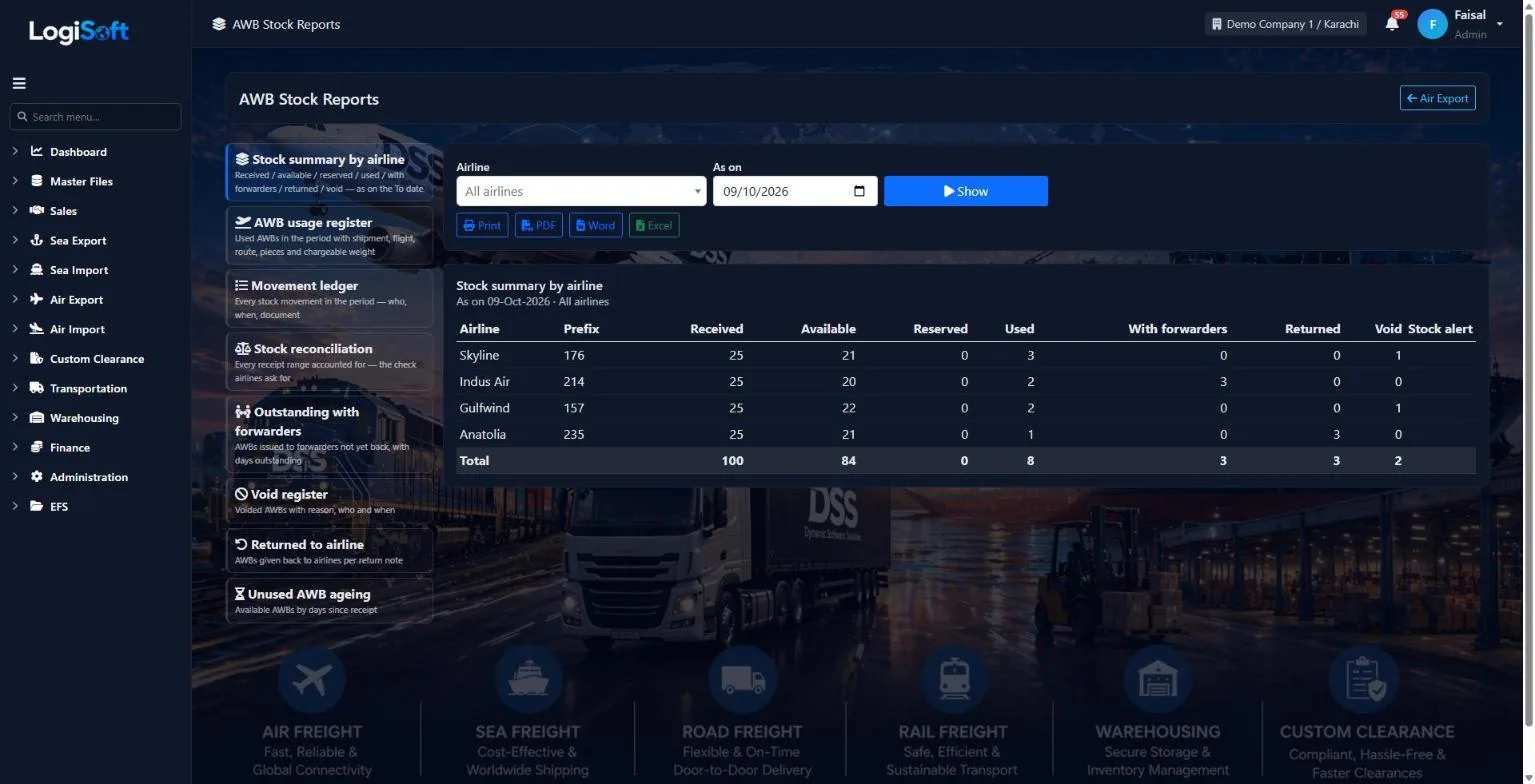1535x784 pixels.
Task: Export the report with the PDF button
Action: click(539, 225)
